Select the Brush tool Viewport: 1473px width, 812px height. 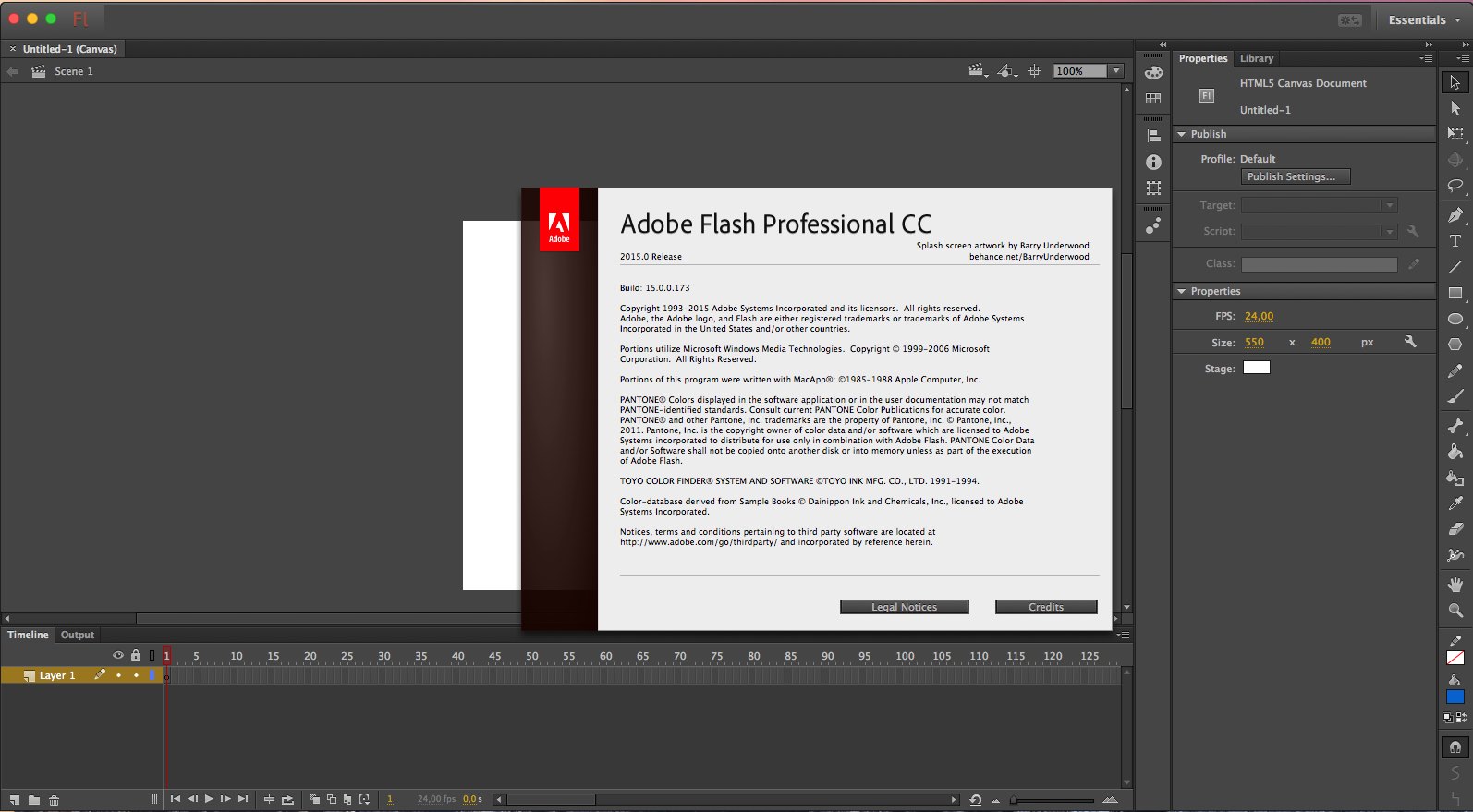(x=1455, y=396)
